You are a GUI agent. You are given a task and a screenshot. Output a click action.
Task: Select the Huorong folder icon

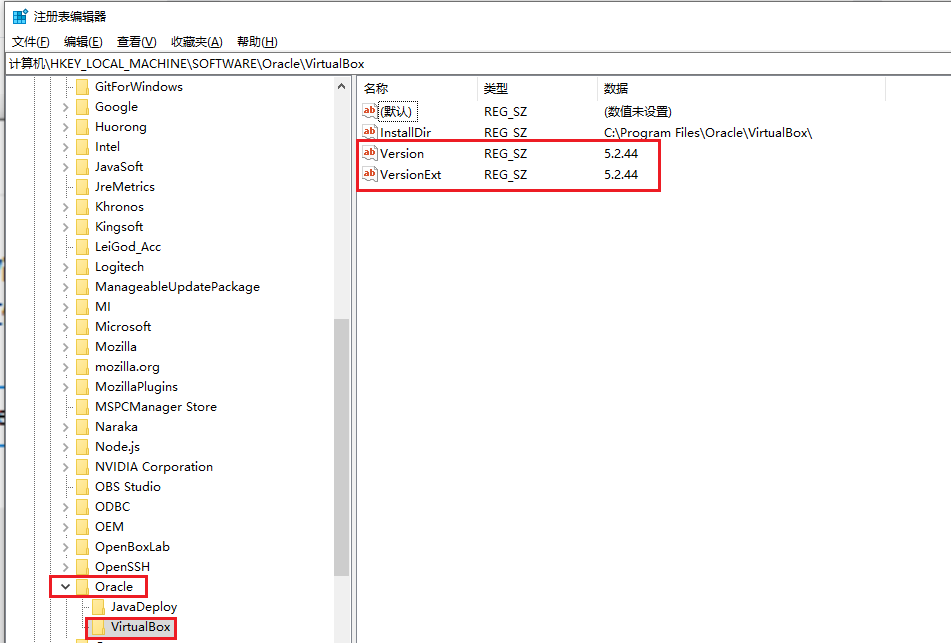point(82,127)
